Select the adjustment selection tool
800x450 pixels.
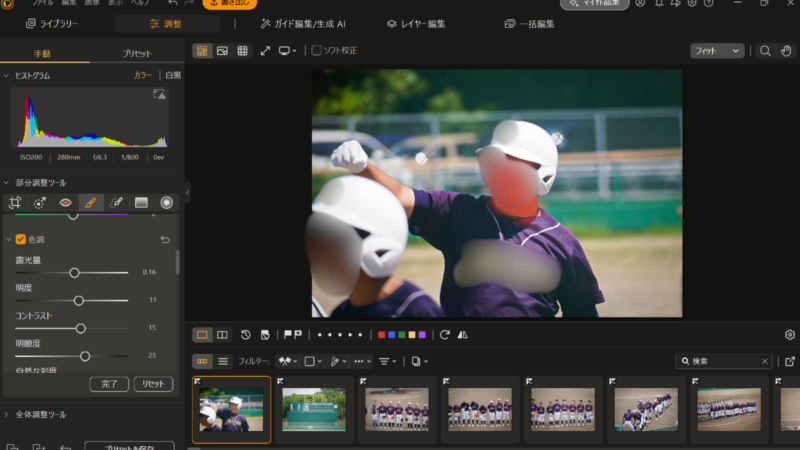click(x=116, y=203)
